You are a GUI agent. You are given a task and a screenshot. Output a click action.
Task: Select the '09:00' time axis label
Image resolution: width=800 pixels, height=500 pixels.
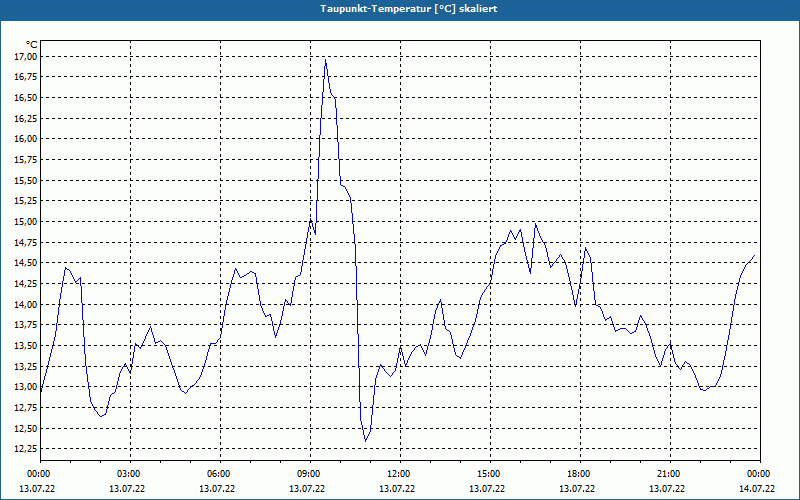tap(310, 474)
